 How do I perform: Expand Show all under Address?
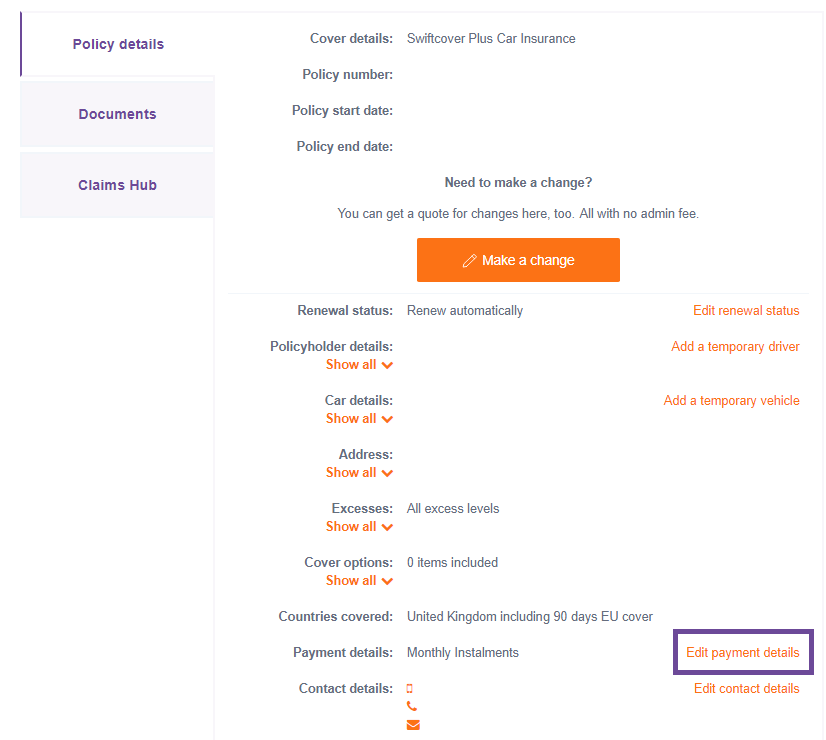pos(358,473)
